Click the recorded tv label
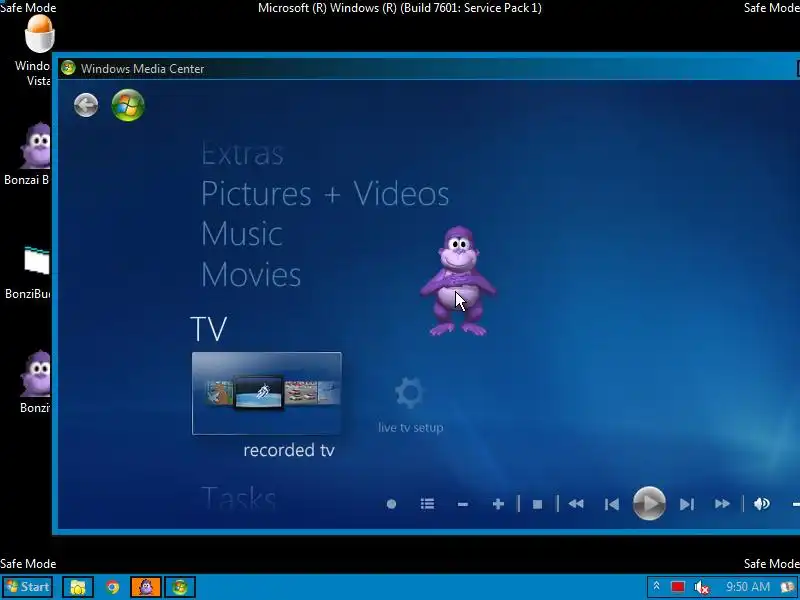The image size is (800, 600). coord(289,450)
